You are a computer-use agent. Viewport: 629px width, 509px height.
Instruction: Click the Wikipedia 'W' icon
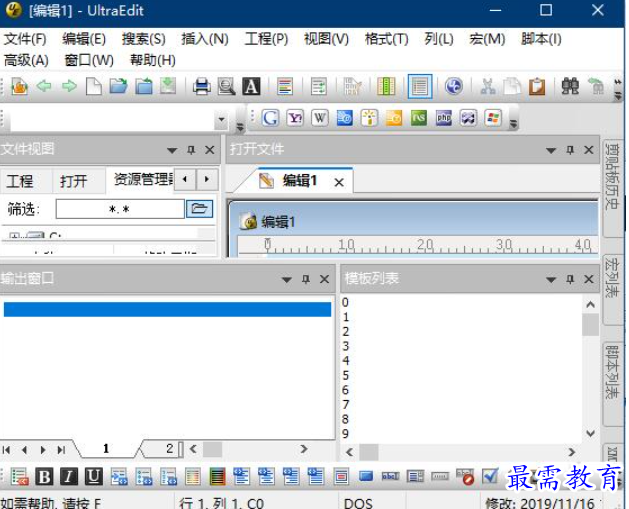coord(320,118)
